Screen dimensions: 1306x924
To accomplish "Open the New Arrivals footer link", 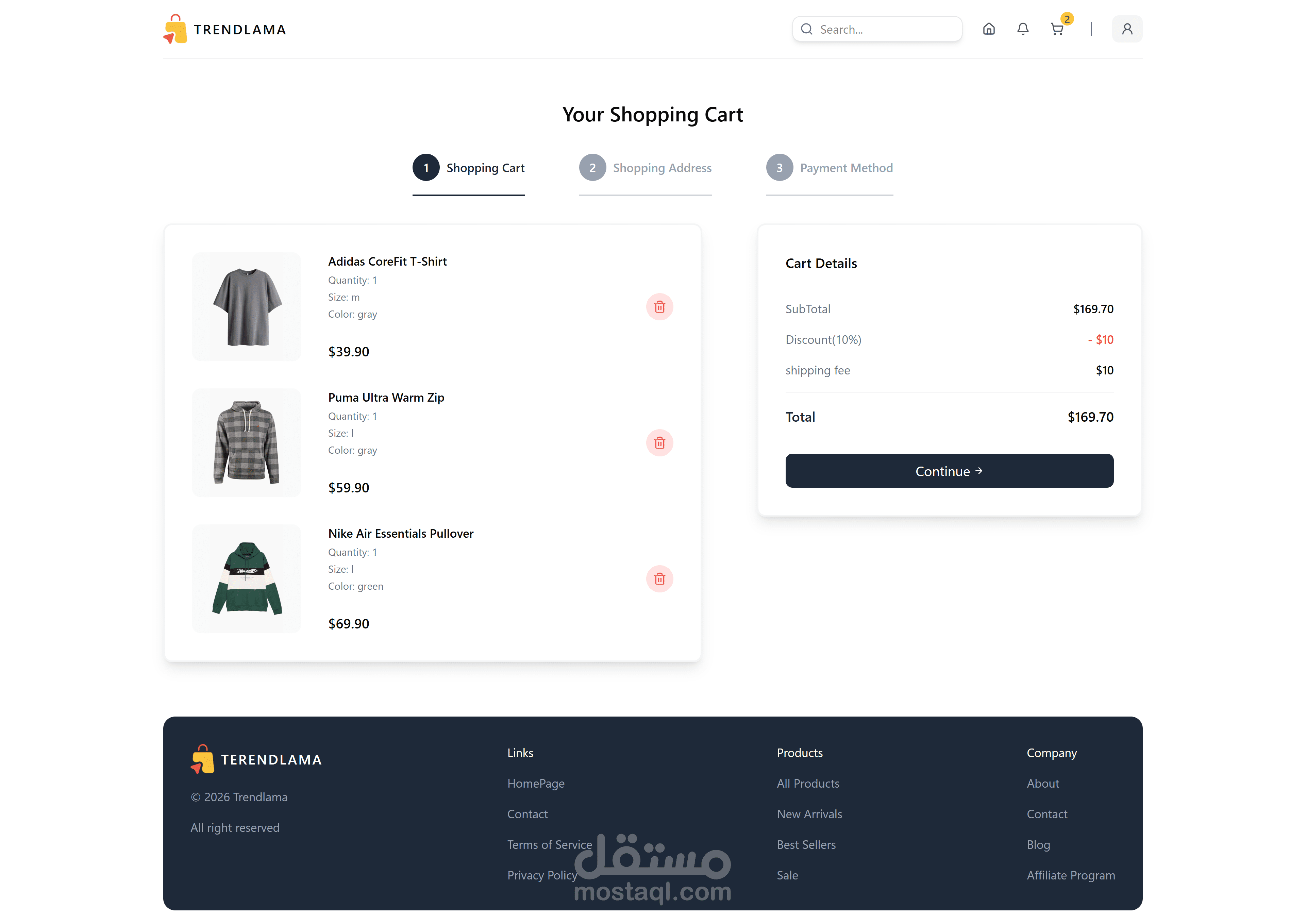I will click(809, 813).
